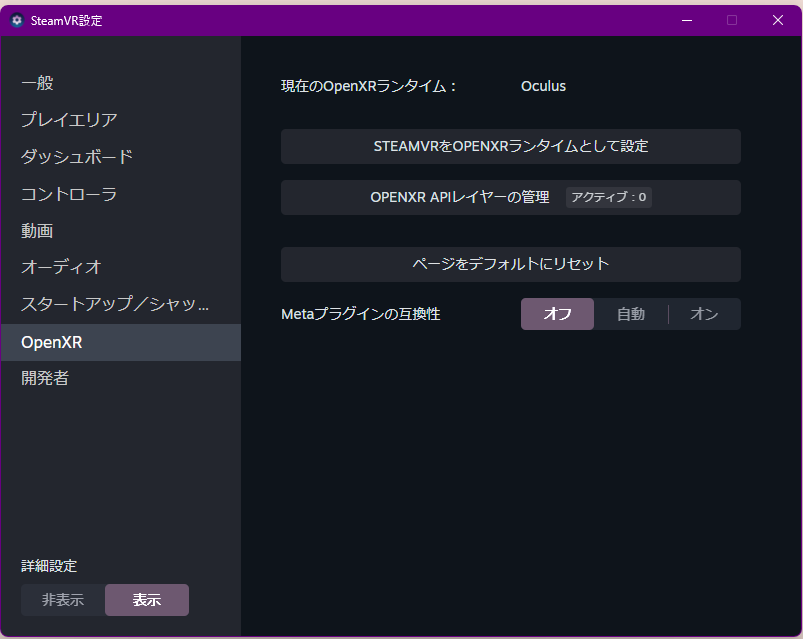Go to the ダッシュボード settings
This screenshot has height=639, width=803.
tap(121, 157)
